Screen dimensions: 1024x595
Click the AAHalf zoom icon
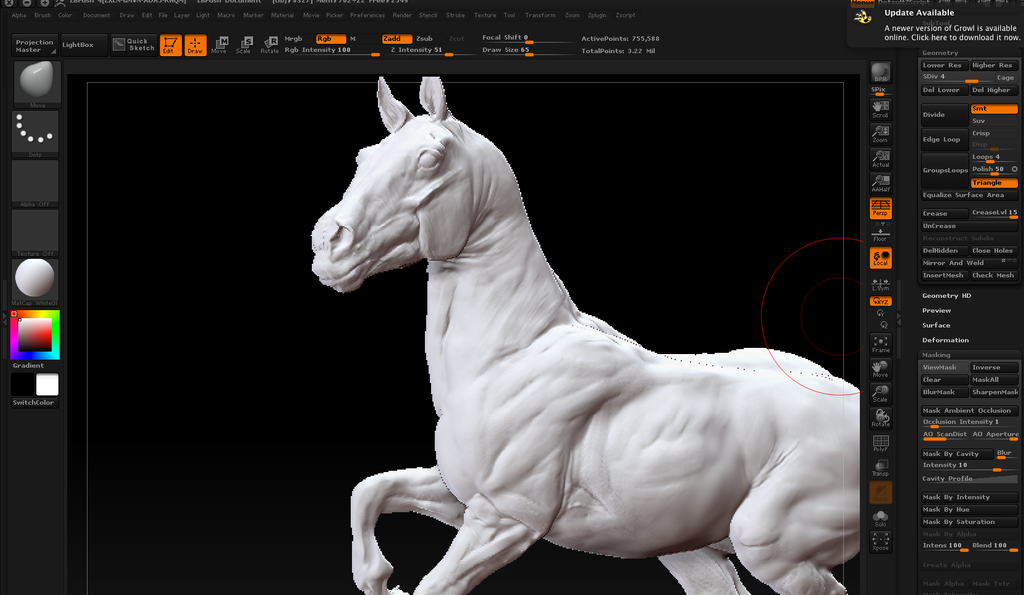[880, 183]
